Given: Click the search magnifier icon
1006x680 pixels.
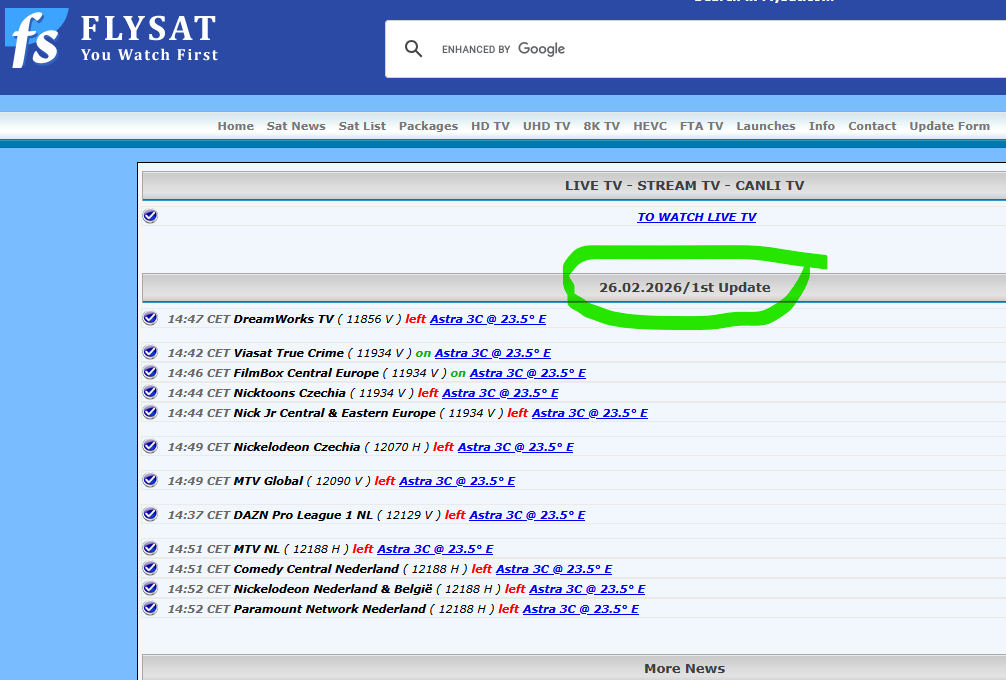Looking at the screenshot, I should 413,49.
